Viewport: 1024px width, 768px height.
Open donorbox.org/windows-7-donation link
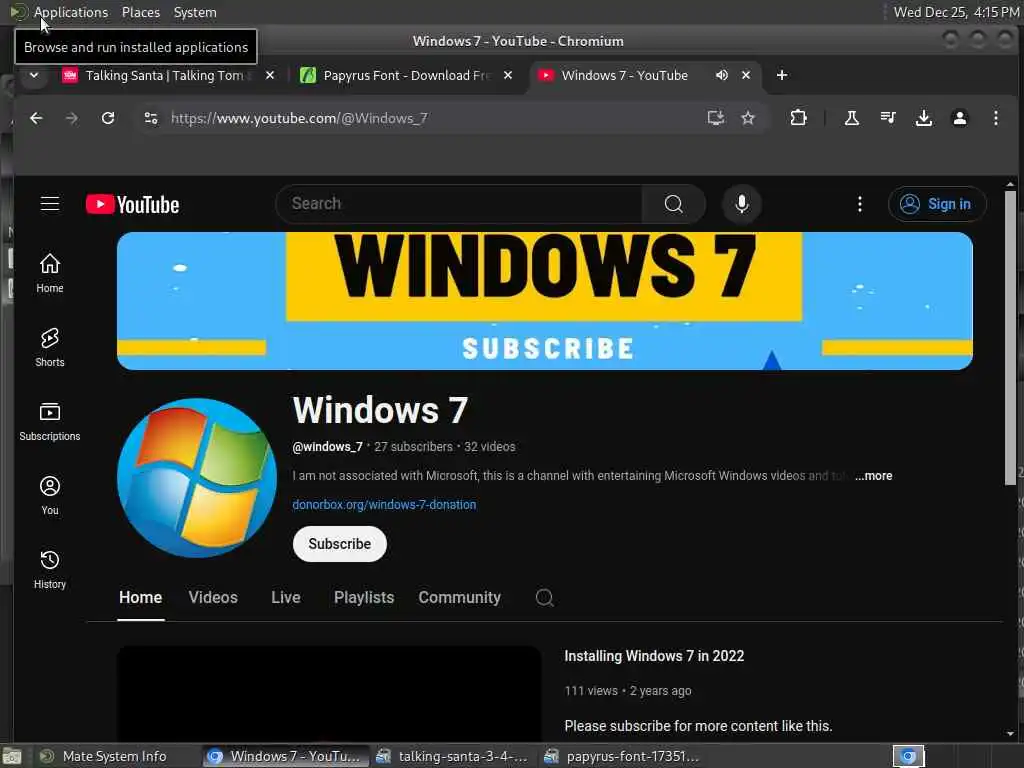384,505
